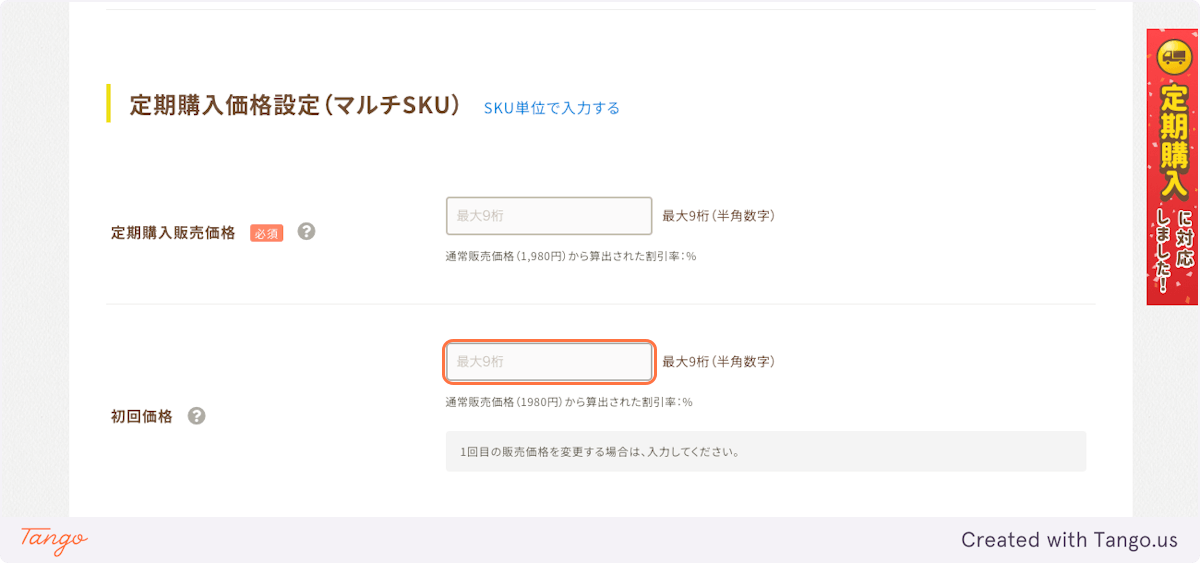Click the discount rate text showing 1,980円

[570, 256]
